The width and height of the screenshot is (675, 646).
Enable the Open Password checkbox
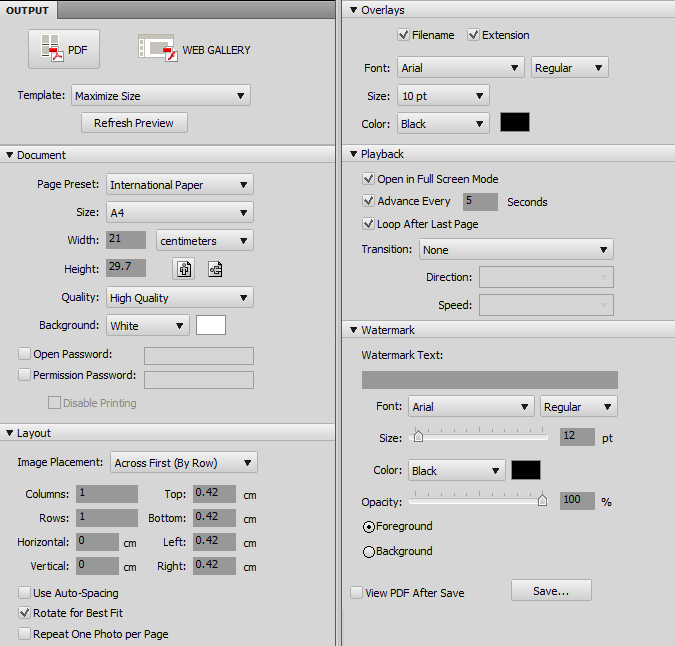(24, 354)
